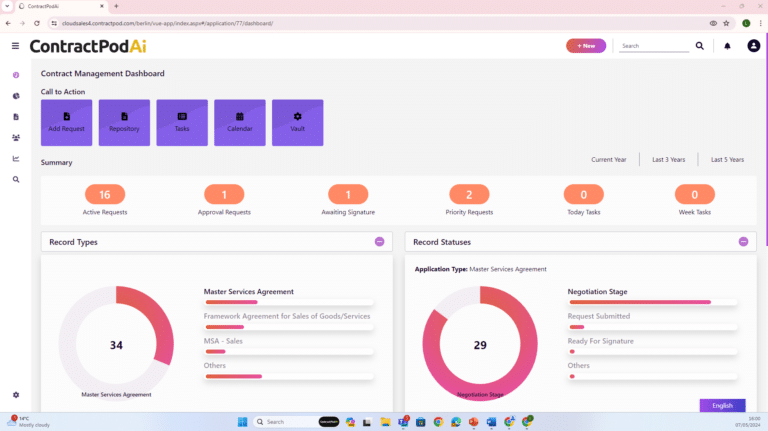Screen dimensions: 768x431
Task: Open Microsoft Edge from the taskbar
Action: 456,422
